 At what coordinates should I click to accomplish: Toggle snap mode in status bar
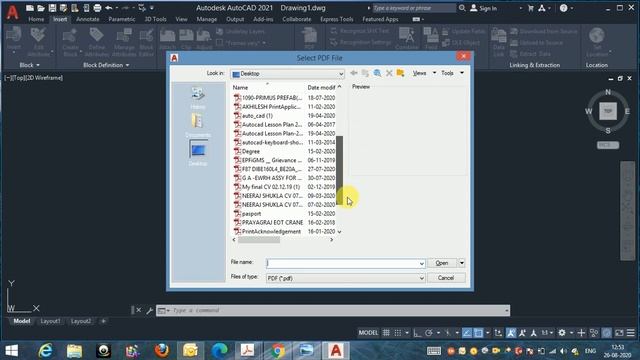click(x=398, y=333)
